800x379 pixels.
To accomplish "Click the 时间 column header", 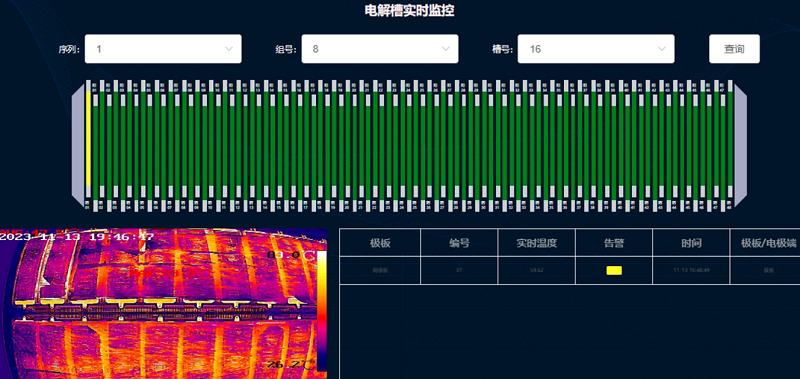I will point(691,243).
